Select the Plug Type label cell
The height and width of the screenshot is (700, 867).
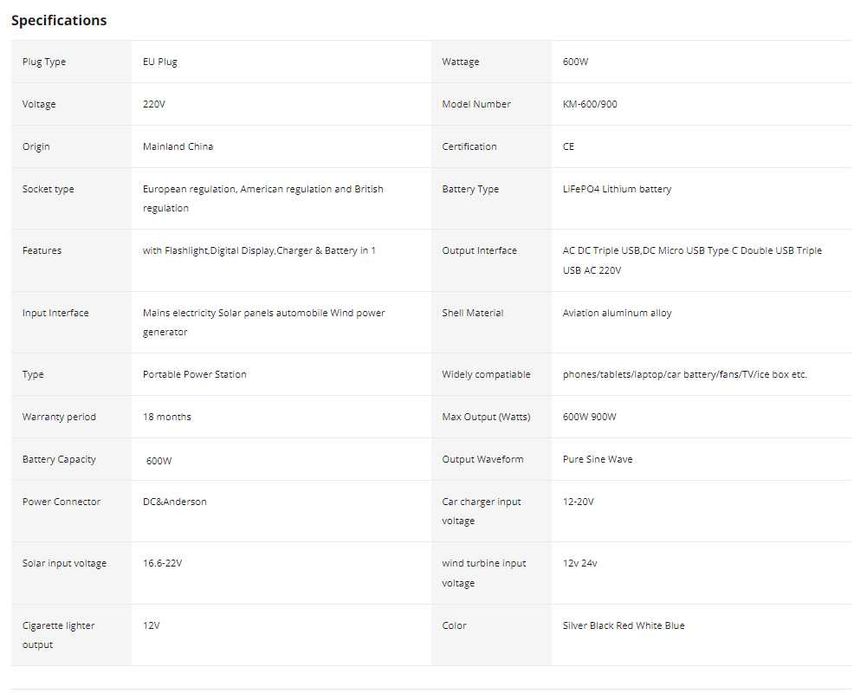coord(44,62)
